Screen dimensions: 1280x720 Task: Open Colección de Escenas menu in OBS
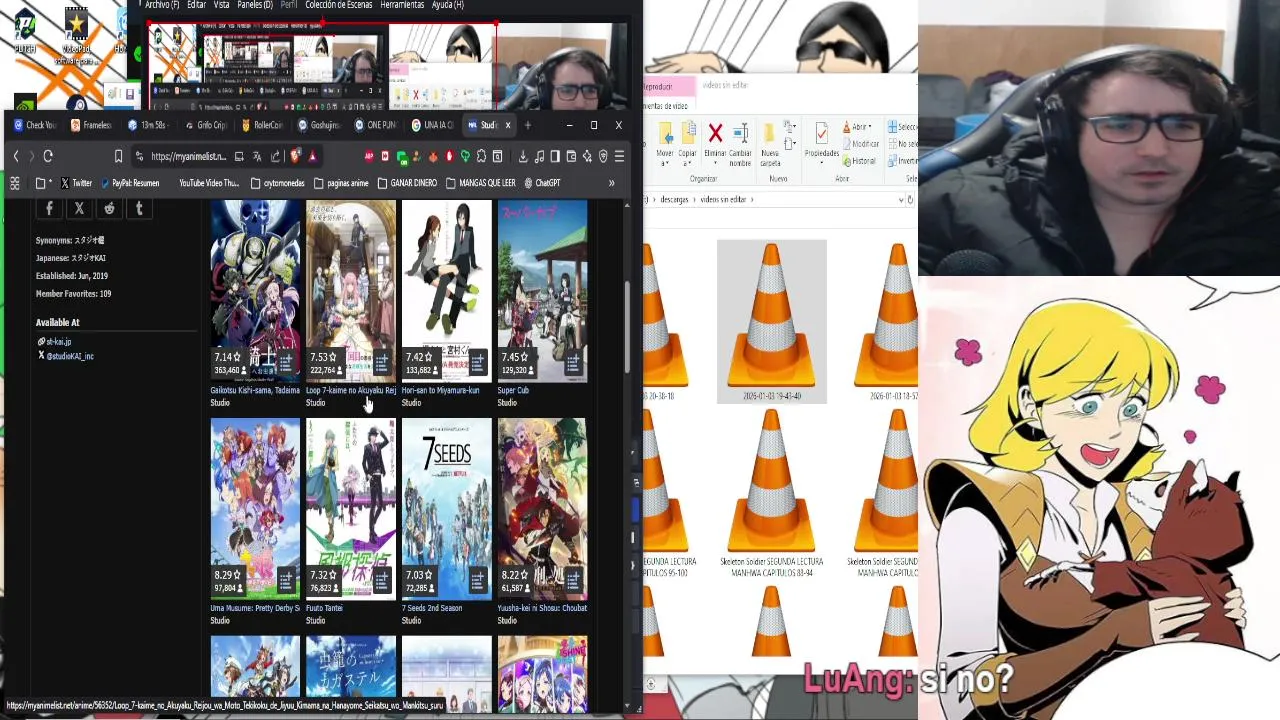click(339, 5)
